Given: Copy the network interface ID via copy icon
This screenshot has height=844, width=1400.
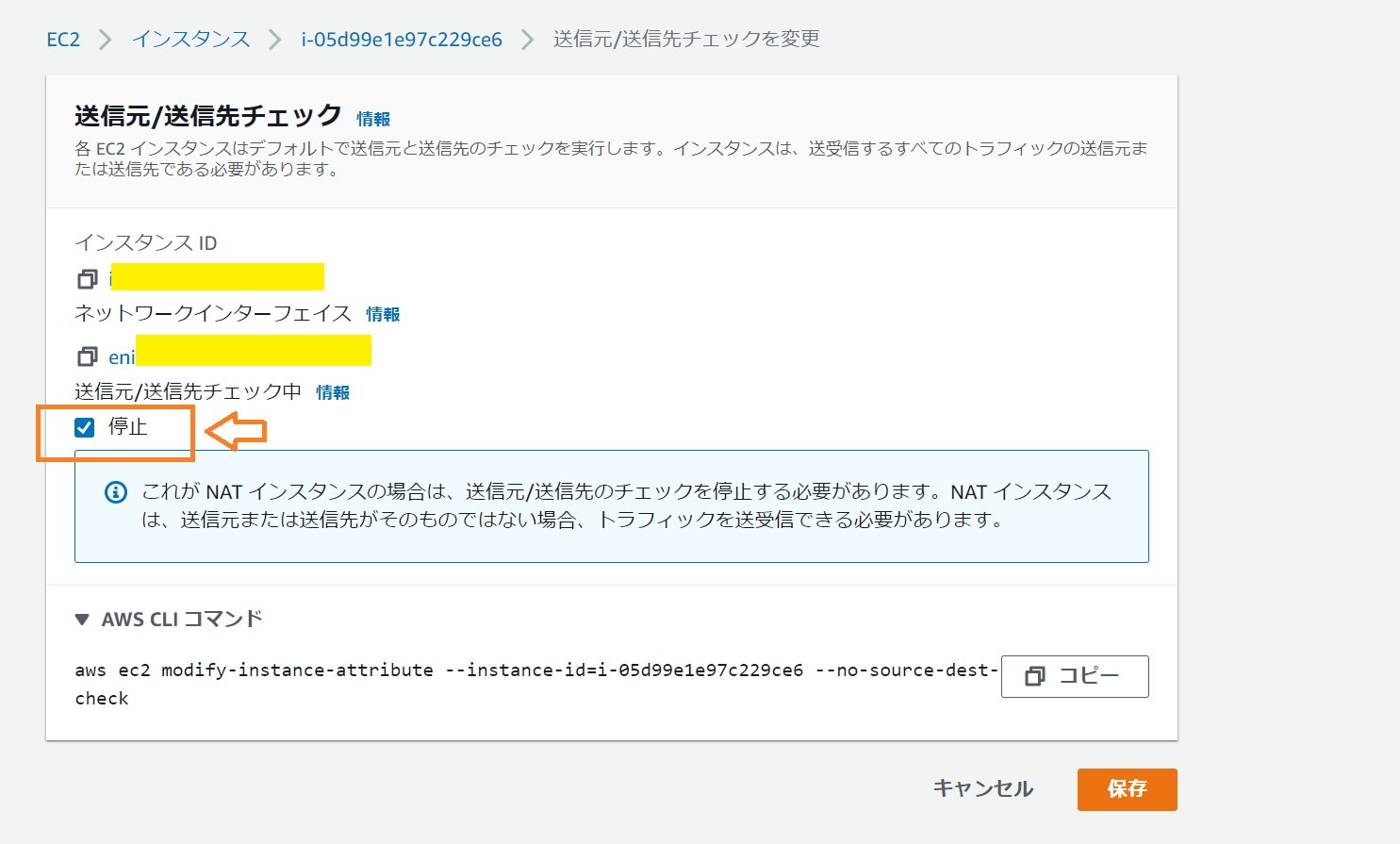Looking at the screenshot, I should tap(87, 356).
